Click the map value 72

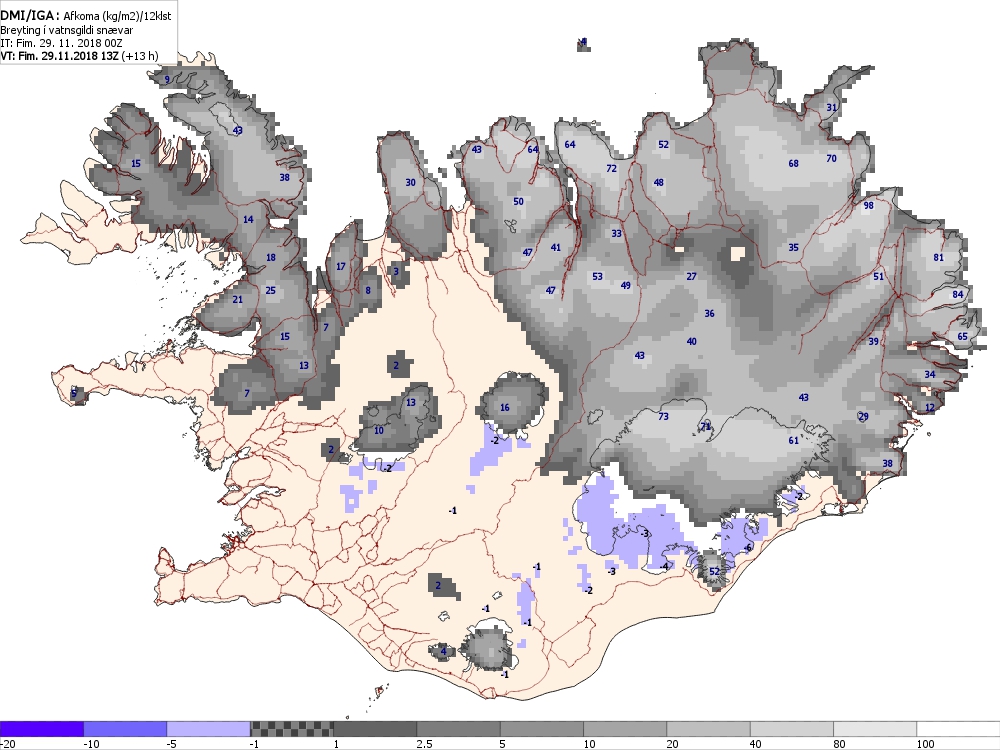[x=612, y=168]
